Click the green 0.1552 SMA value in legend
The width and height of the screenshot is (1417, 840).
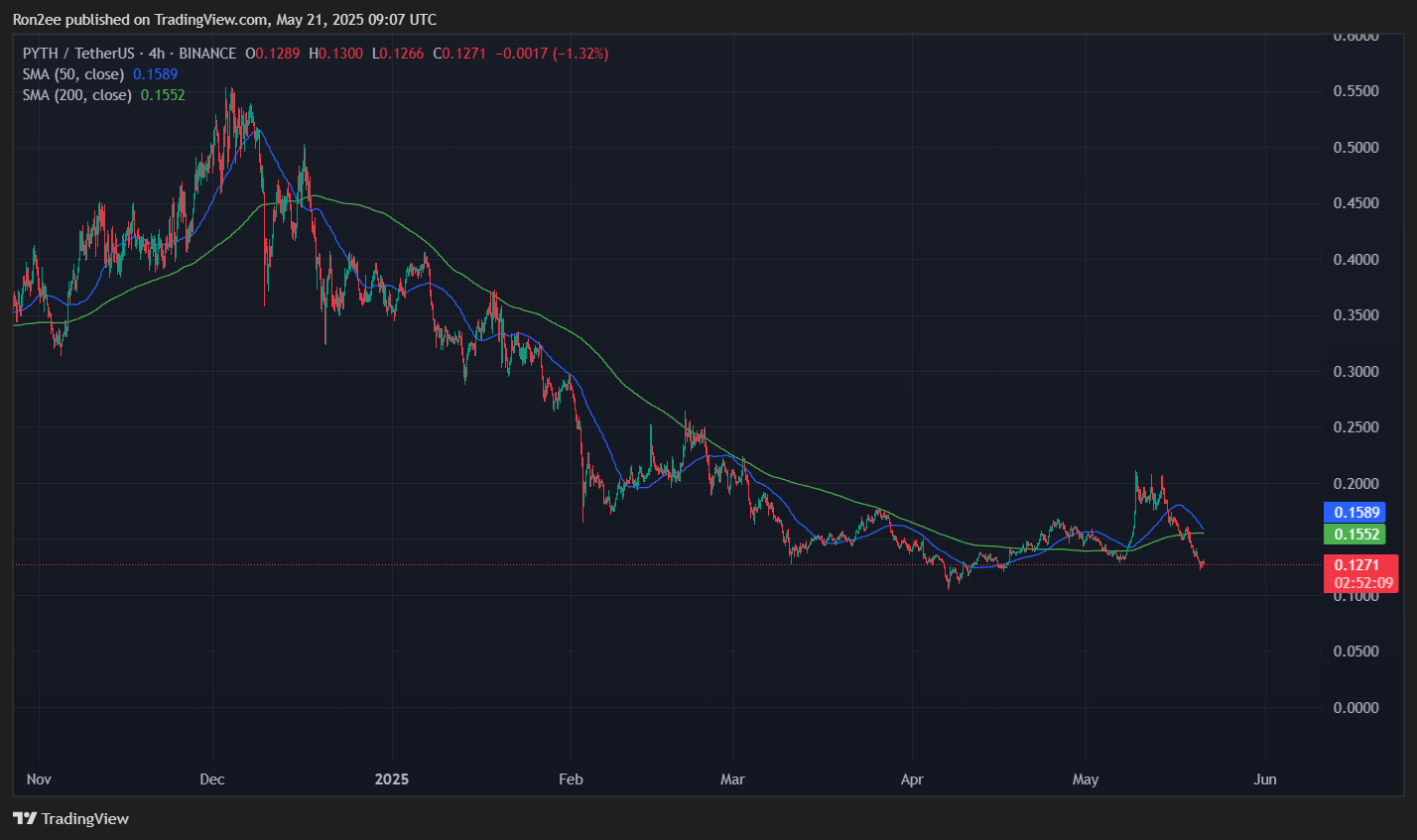coord(165,94)
